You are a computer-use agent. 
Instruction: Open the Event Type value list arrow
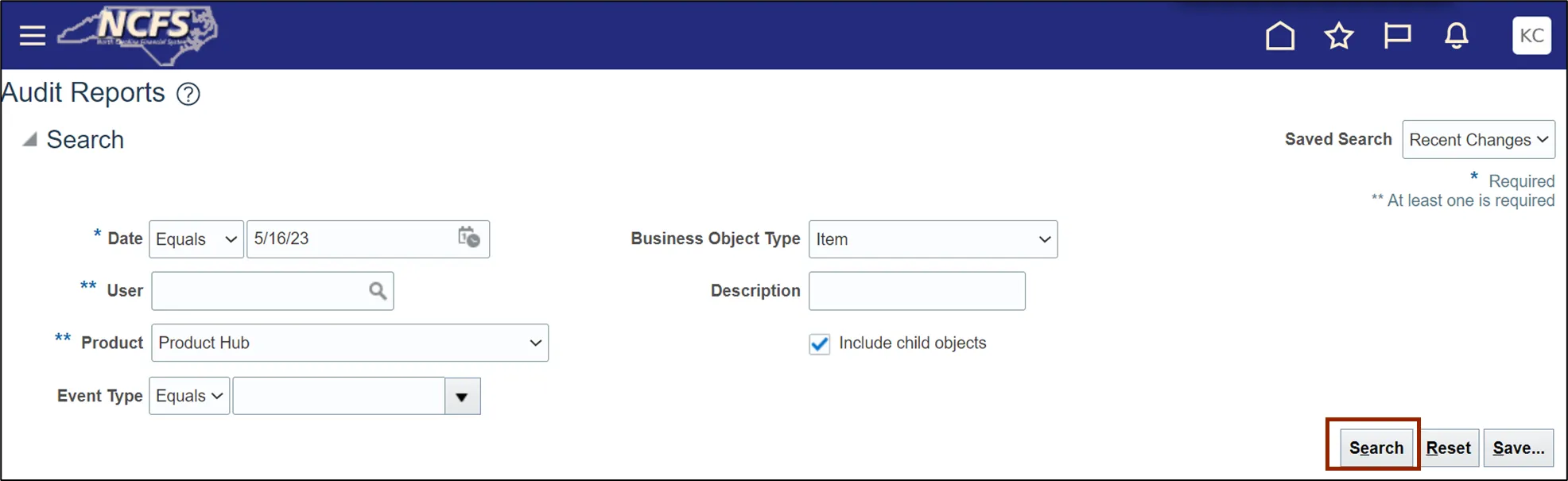(x=462, y=396)
